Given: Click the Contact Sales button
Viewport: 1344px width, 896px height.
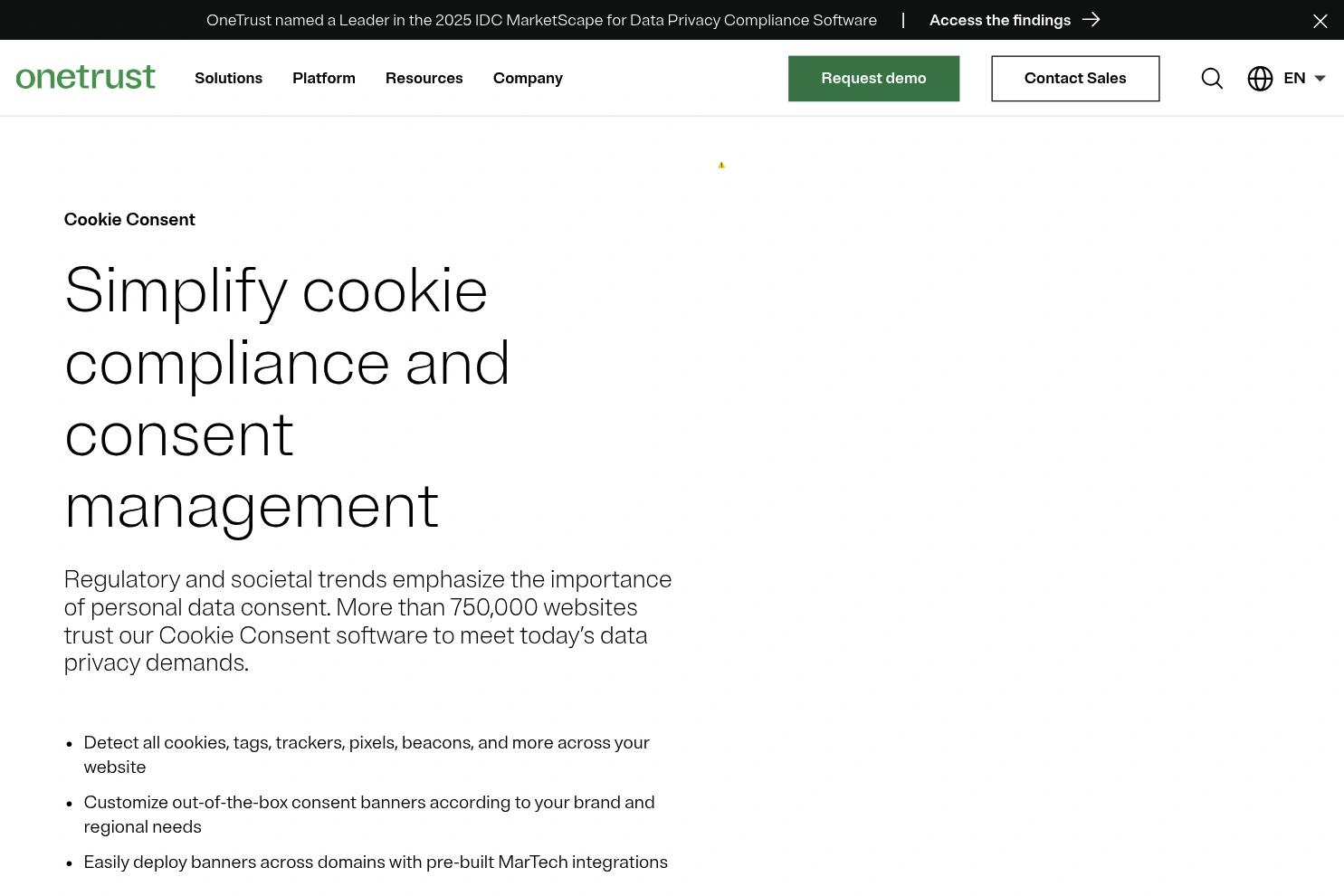Looking at the screenshot, I should click(1075, 79).
